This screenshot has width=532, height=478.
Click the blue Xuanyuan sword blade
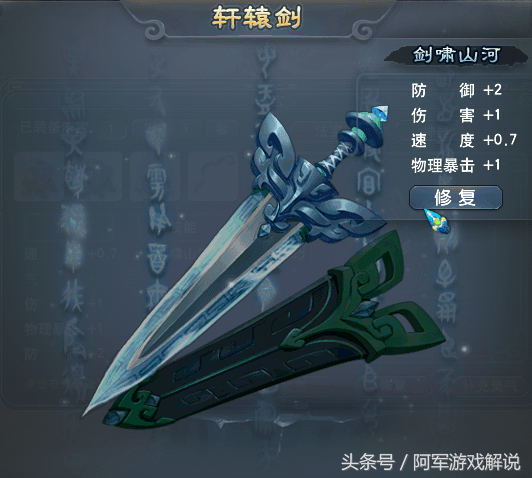click(190, 299)
